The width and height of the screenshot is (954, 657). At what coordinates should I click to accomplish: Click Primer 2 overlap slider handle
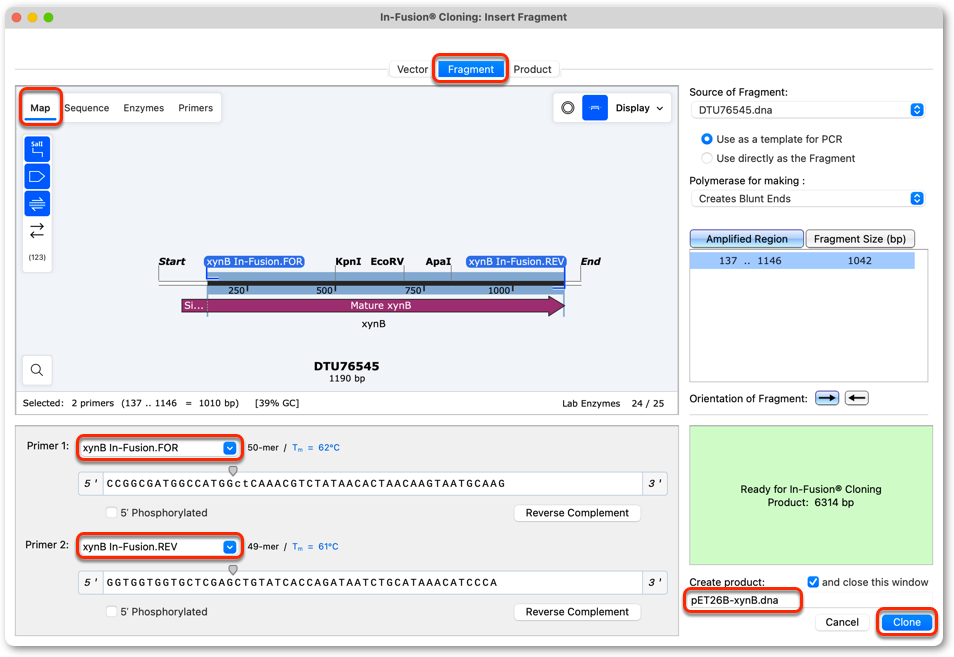(233, 569)
